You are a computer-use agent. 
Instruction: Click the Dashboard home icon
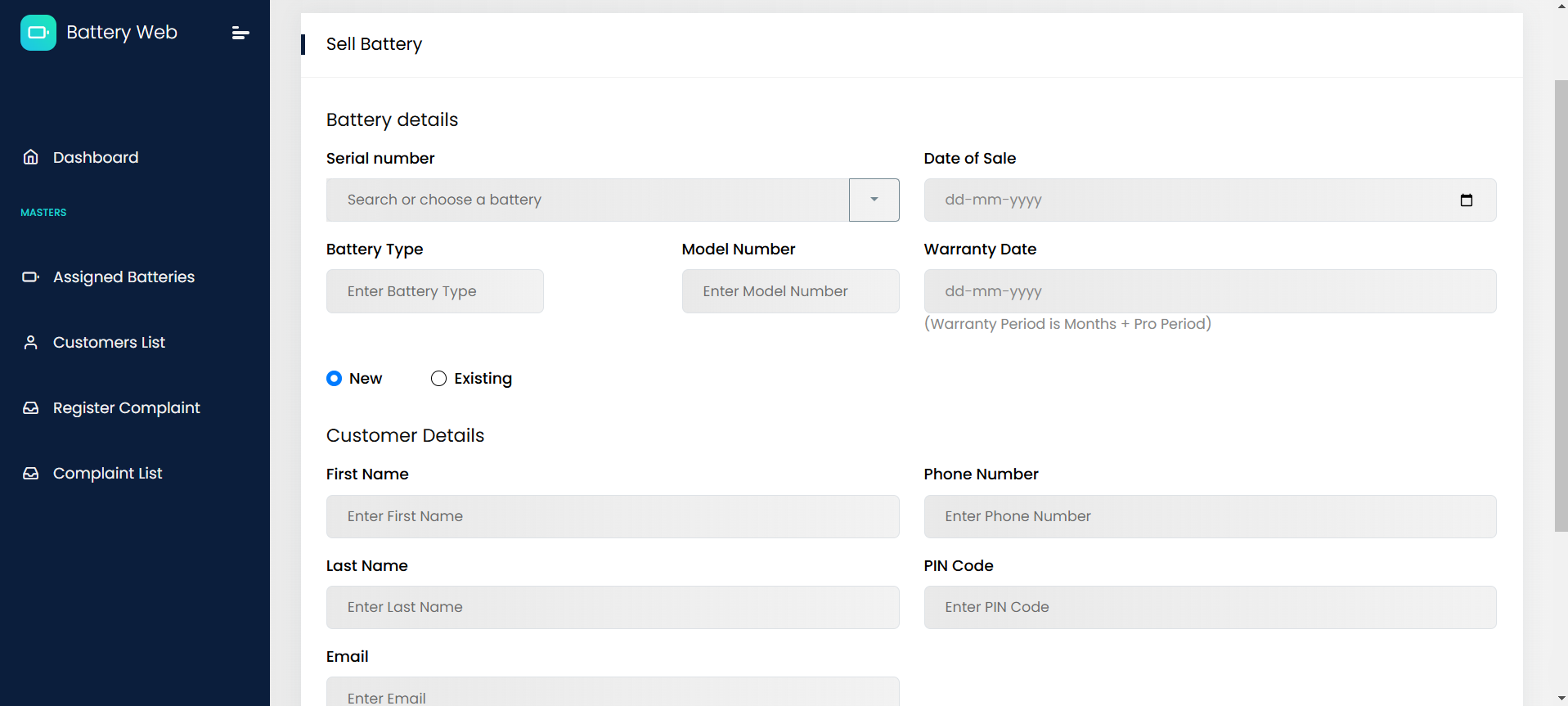pos(31,157)
